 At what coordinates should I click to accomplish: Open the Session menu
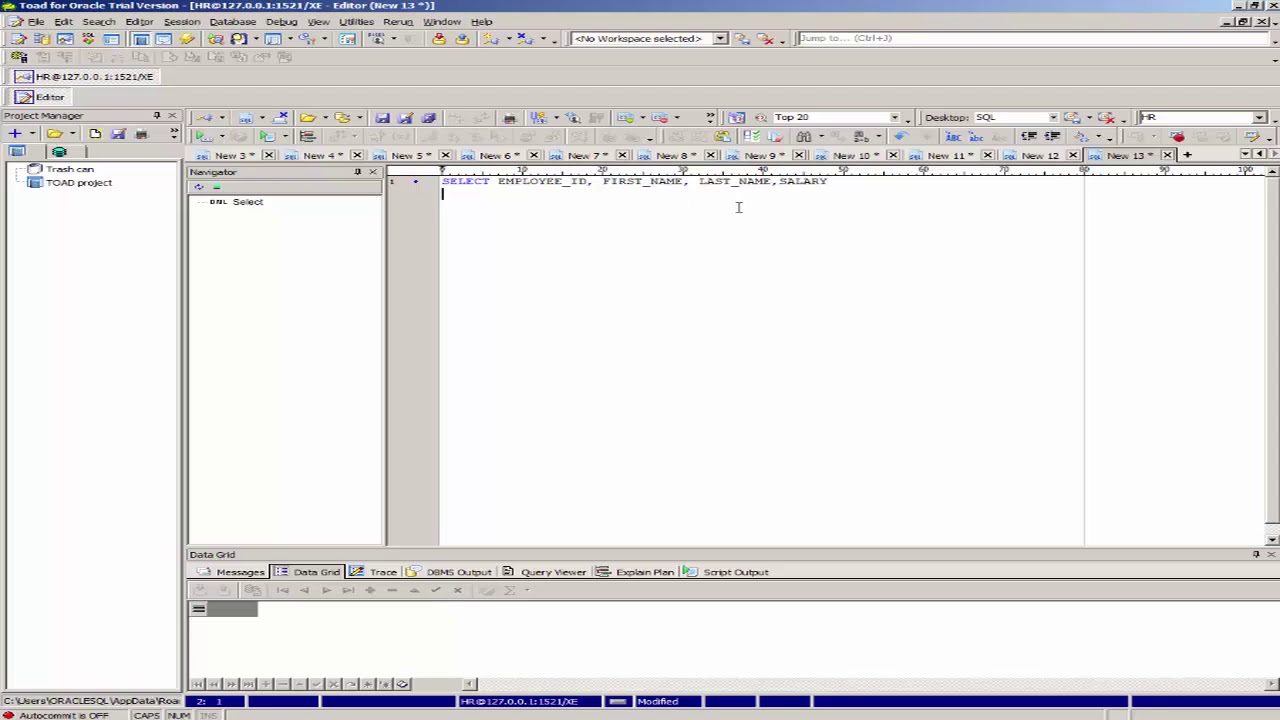coord(181,21)
